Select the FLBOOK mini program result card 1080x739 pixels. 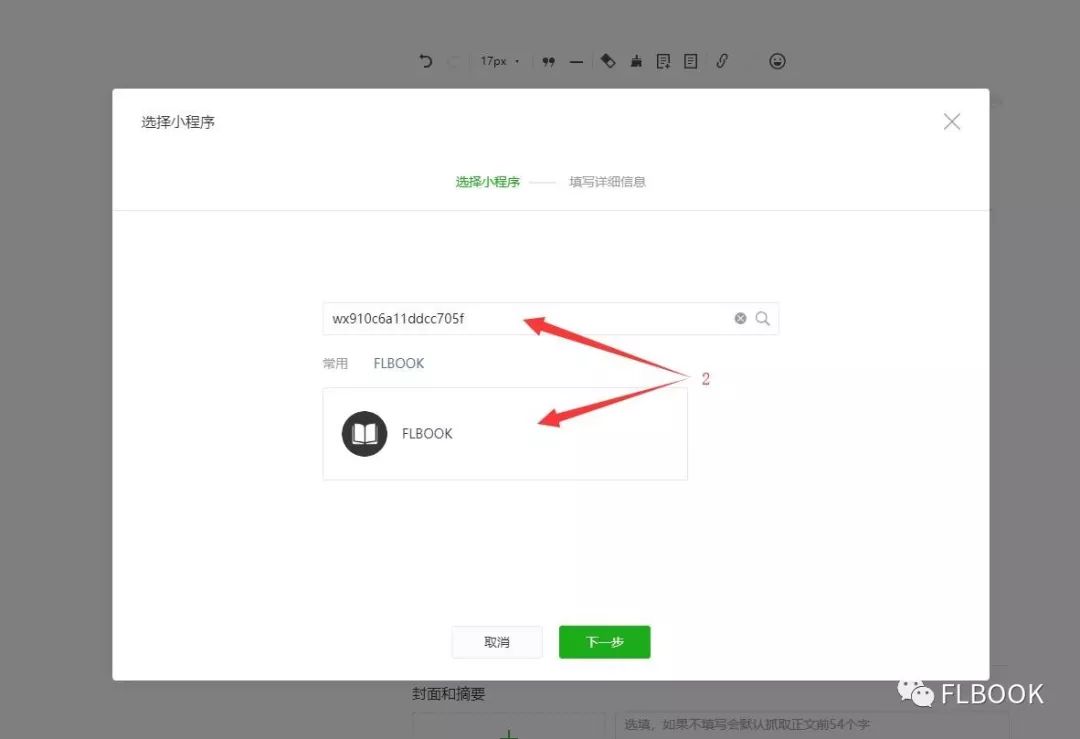point(505,434)
